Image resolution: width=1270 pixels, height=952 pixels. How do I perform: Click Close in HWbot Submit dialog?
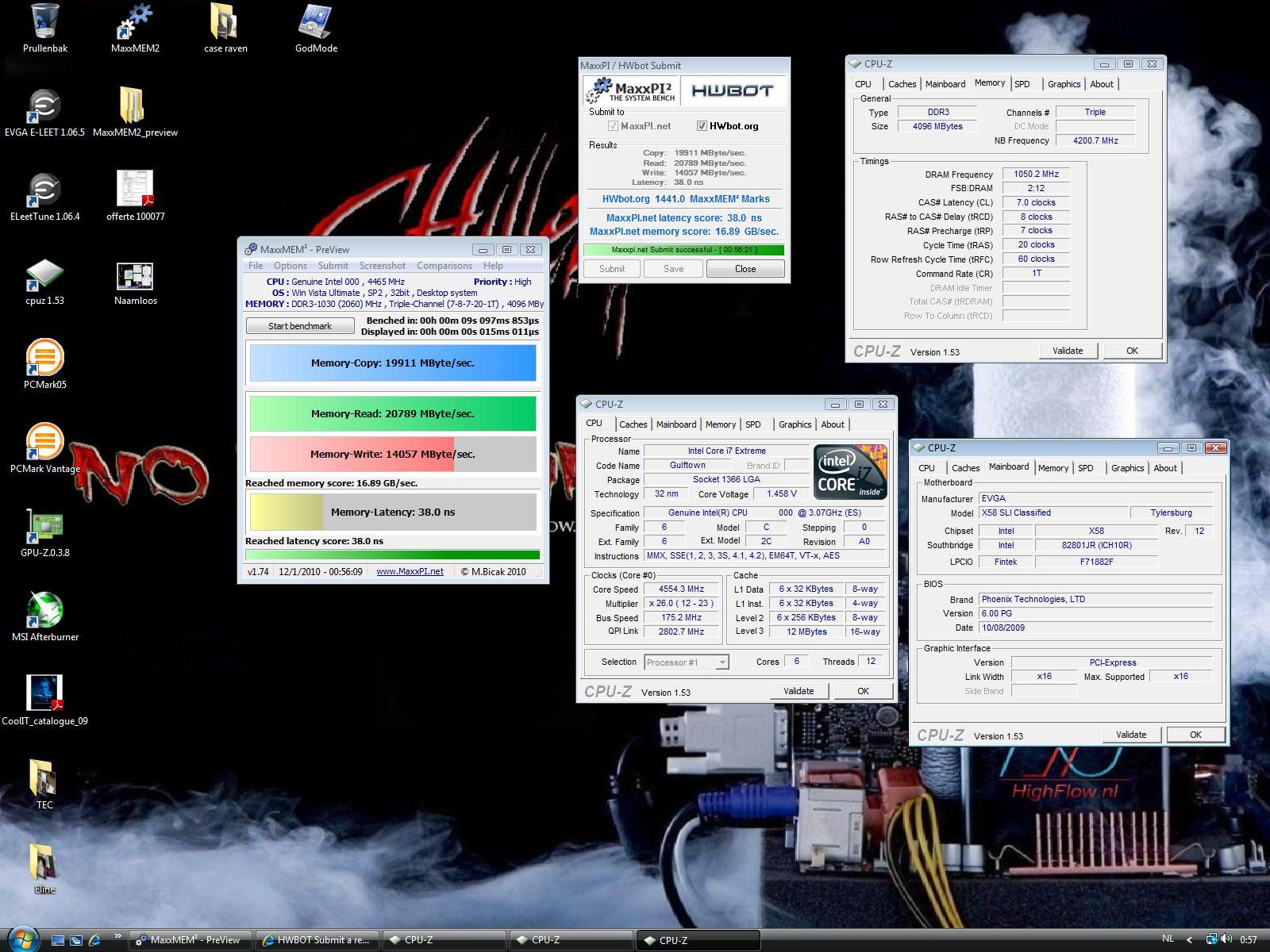[745, 269]
